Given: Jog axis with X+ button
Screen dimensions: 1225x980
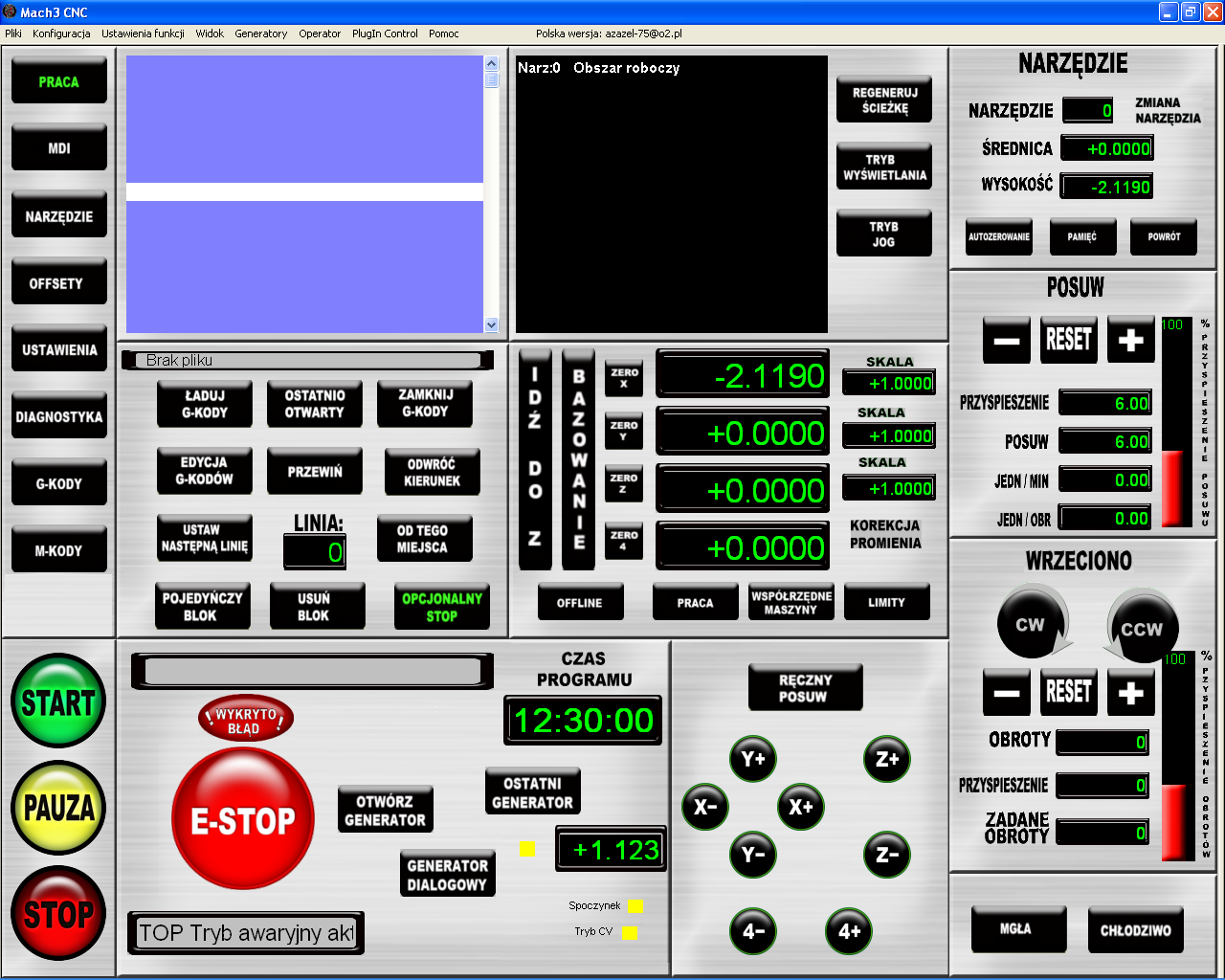Looking at the screenshot, I should click(x=801, y=807).
